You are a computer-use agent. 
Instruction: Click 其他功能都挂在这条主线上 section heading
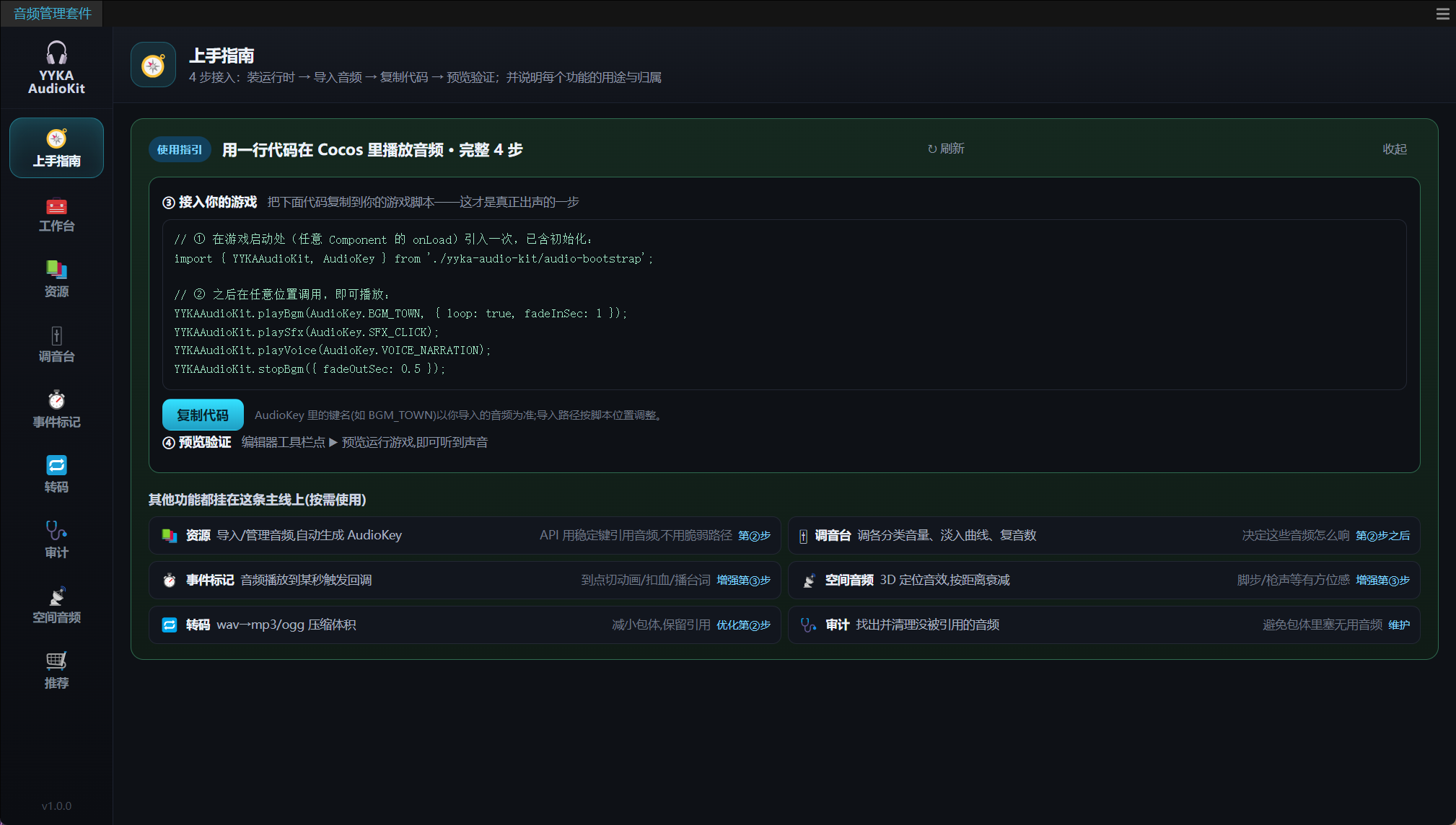tap(257, 500)
